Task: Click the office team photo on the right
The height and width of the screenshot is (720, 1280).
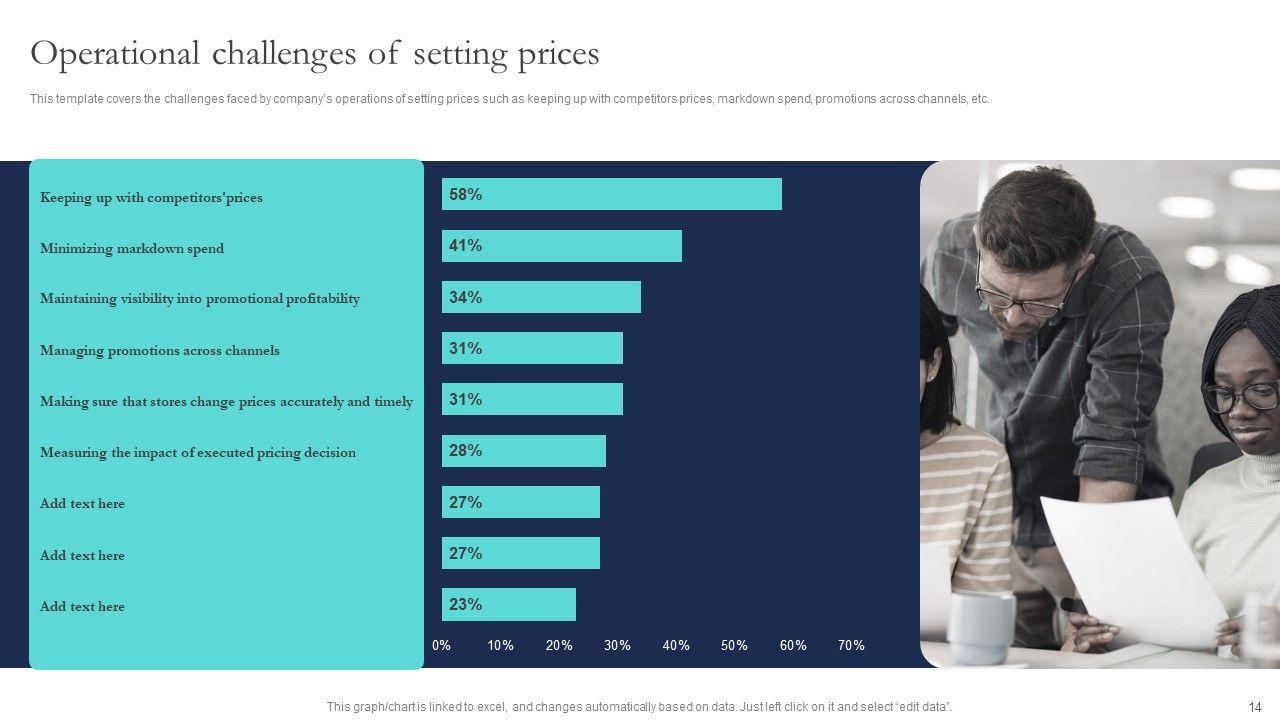Action: pyautogui.click(x=1100, y=414)
